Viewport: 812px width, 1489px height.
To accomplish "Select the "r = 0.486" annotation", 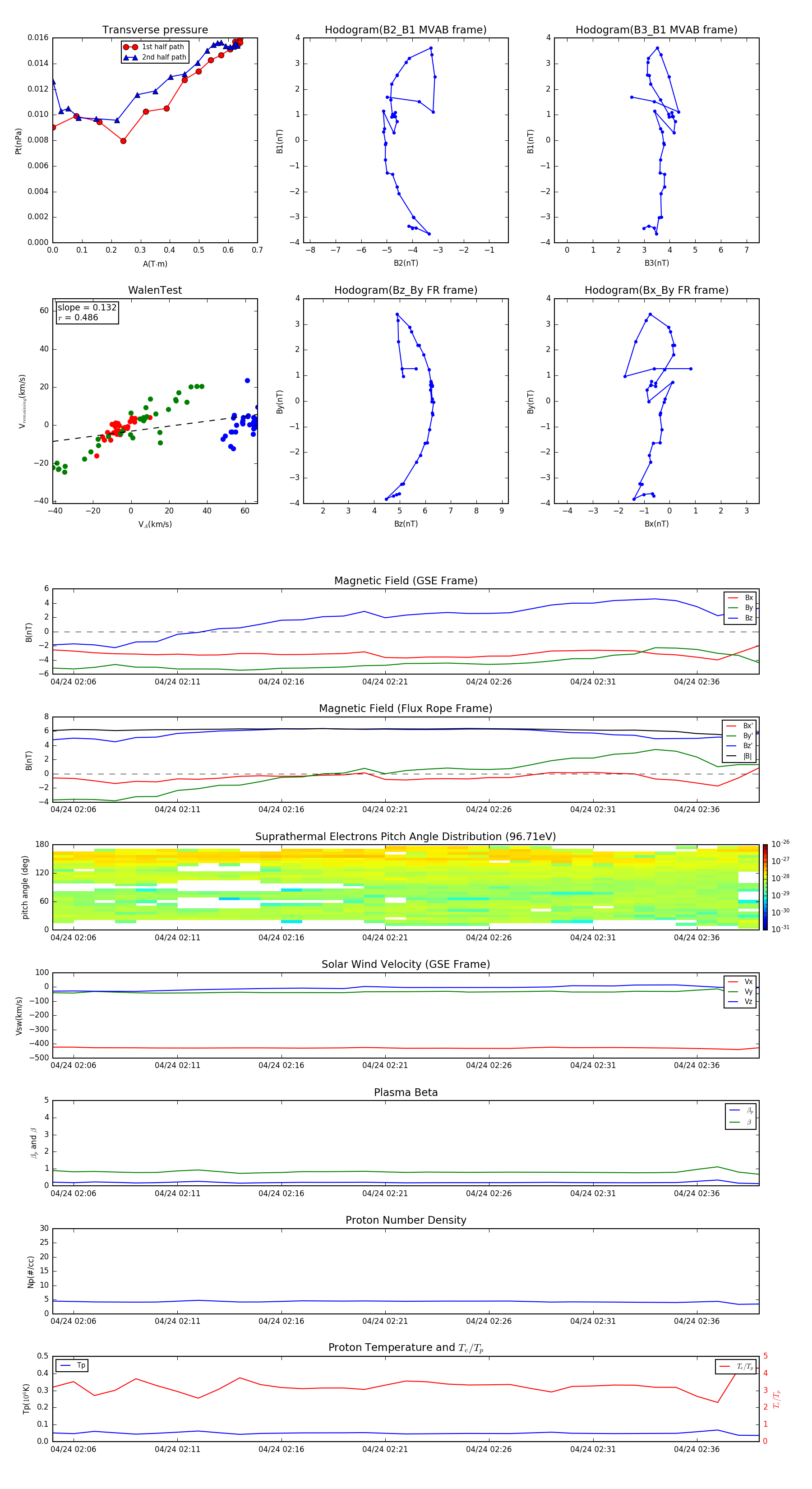I will pos(78,317).
